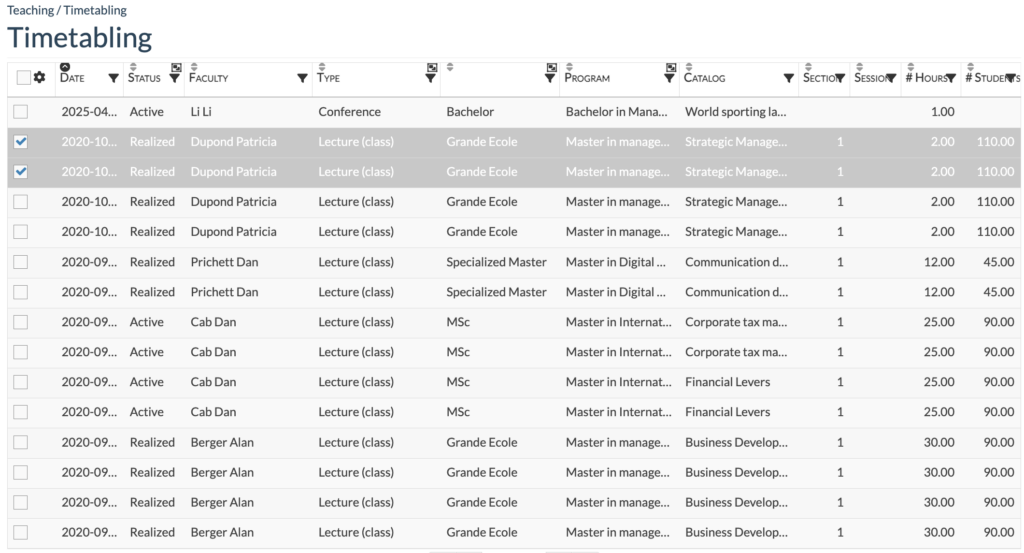Viewport: 1024px width, 553px height.
Task: Expand the grouping icon above Type filter
Action: click(432, 67)
